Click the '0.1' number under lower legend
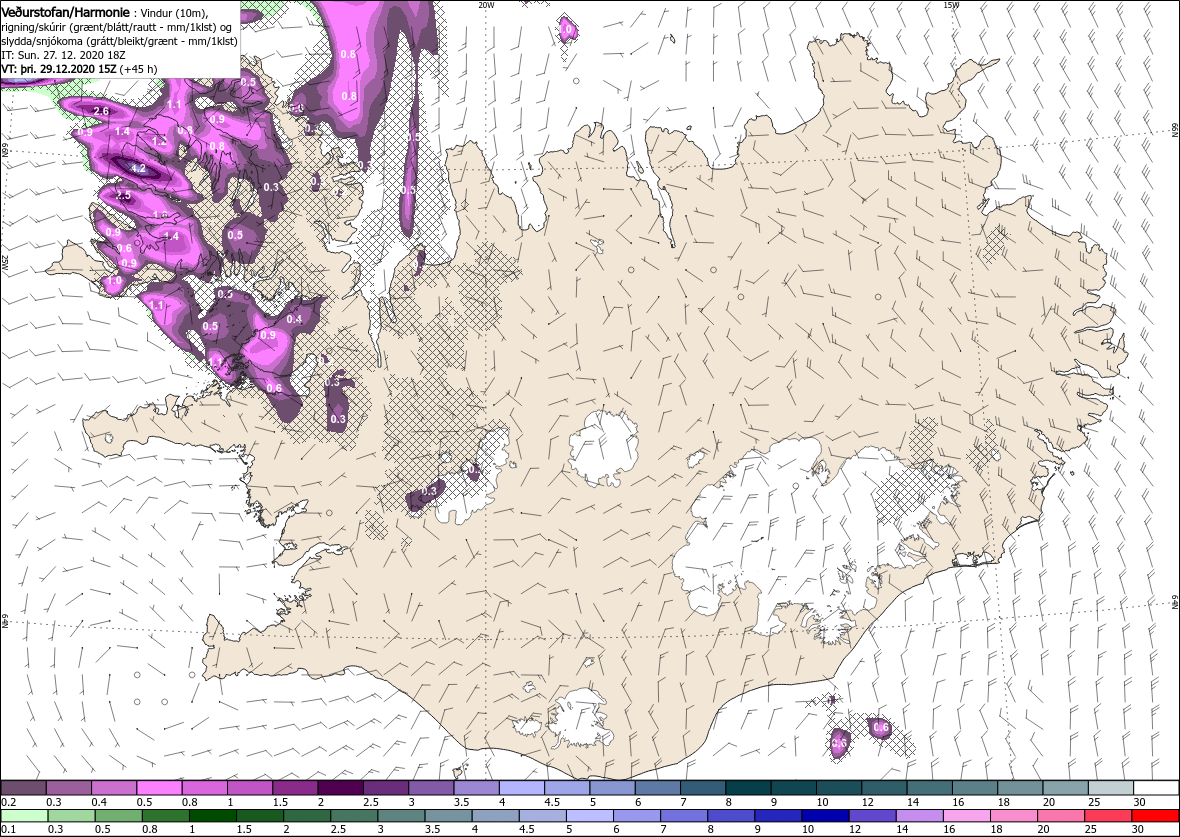 click(8, 829)
